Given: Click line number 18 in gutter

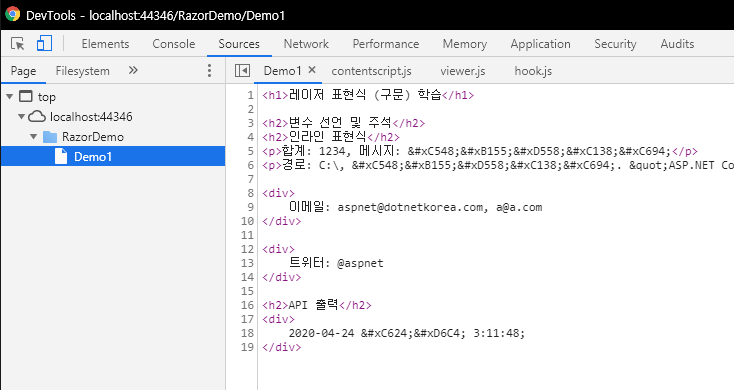Looking at the screenshot, I should [247, 333].
